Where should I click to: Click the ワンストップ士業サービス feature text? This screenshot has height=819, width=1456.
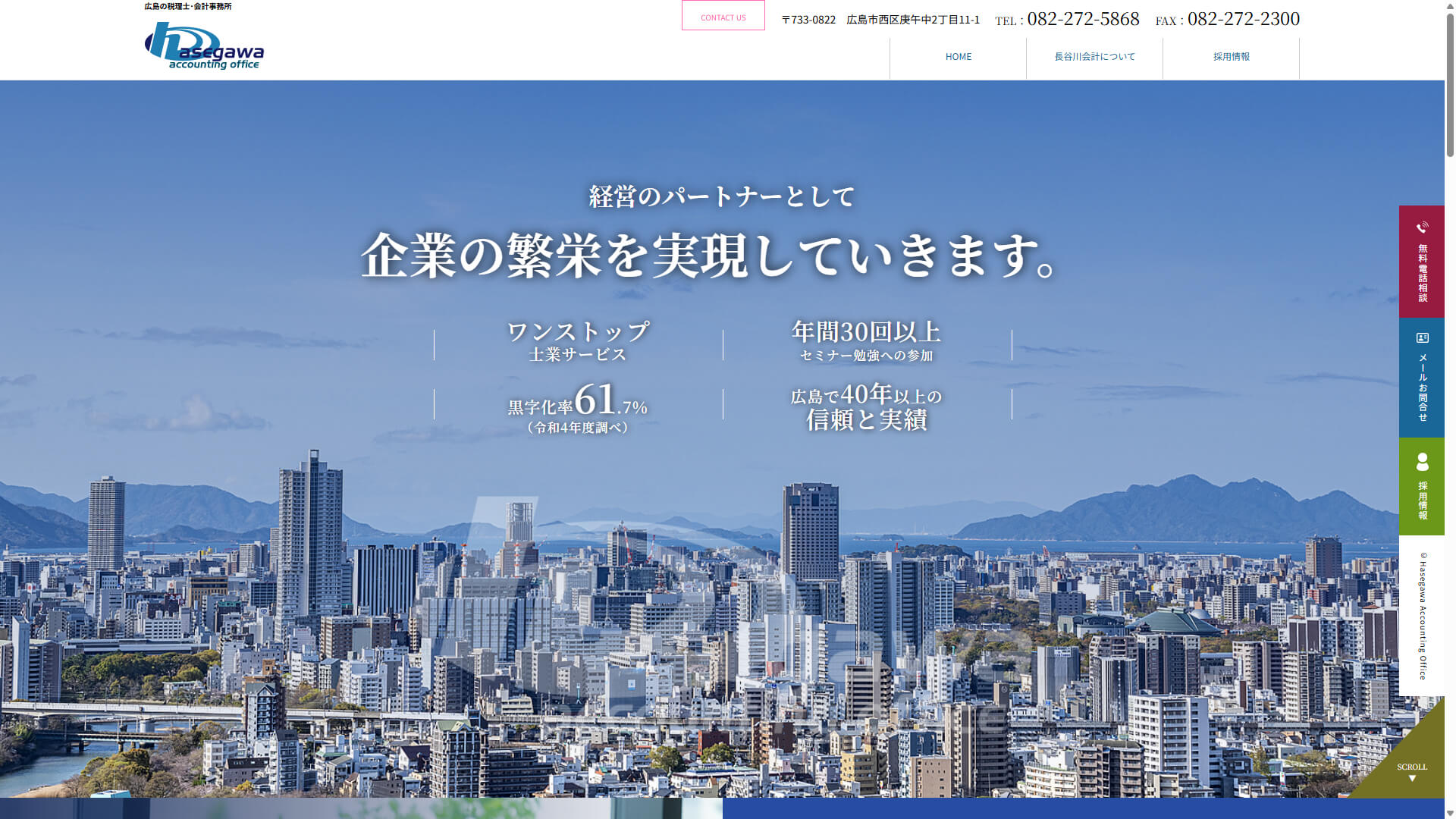(x=578, y=342)
